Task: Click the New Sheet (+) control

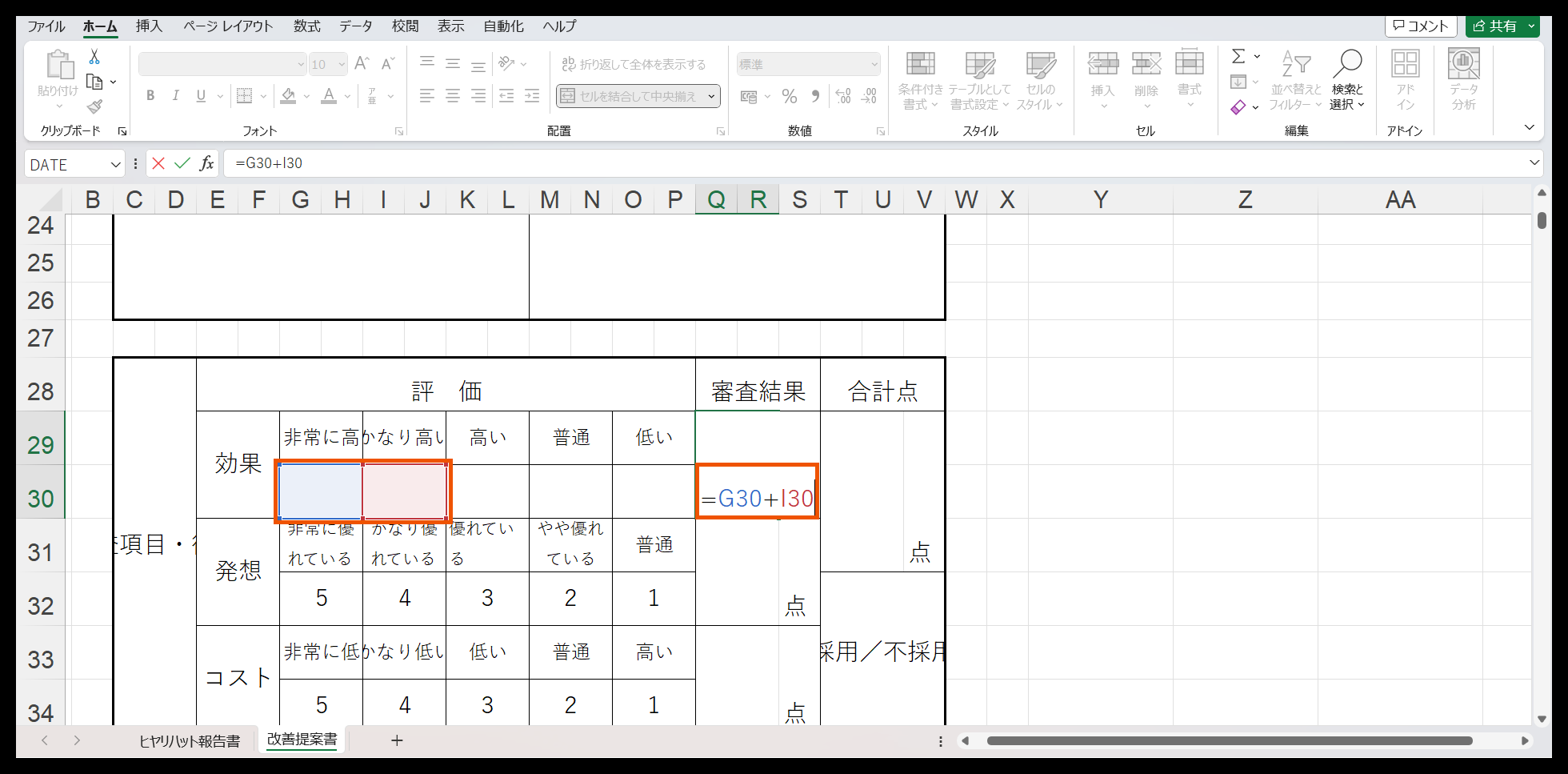Action: pyautogui.click(x=397, y=741)
